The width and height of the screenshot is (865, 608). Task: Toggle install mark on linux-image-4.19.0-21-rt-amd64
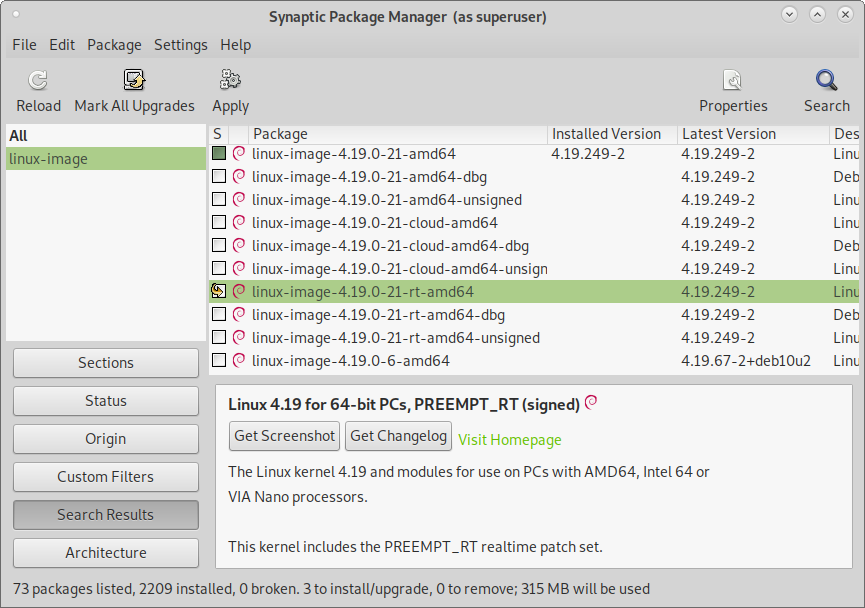click(219, 291)
